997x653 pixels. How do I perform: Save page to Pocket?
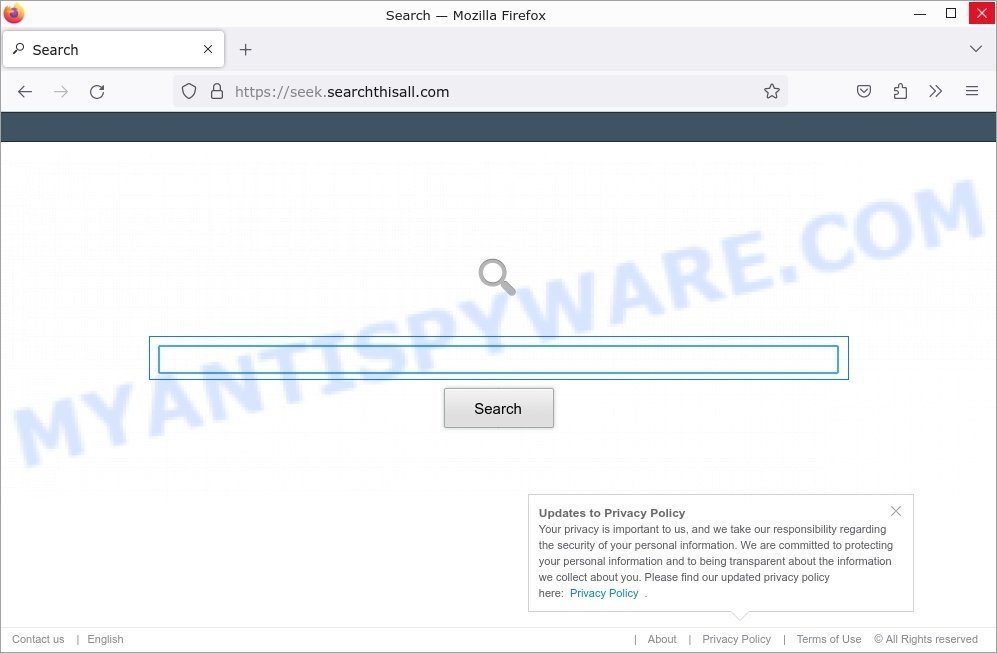(x=863, y=92)
